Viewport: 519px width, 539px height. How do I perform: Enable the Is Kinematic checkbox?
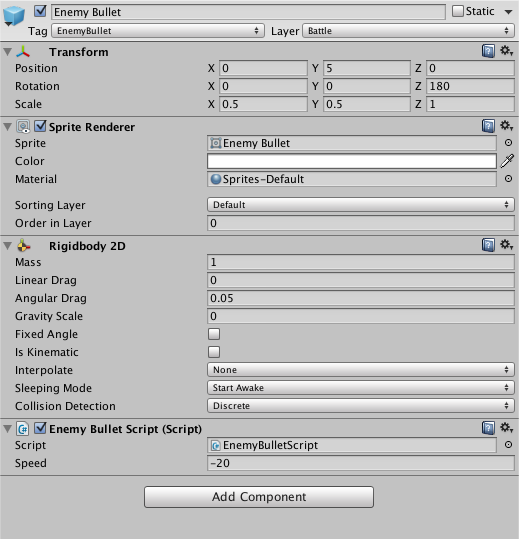pos(214,352)
